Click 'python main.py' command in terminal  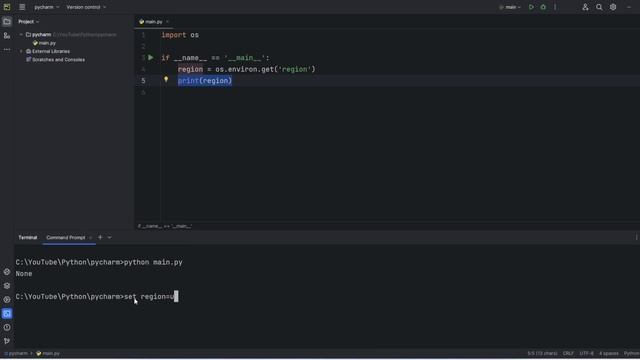pos(153,262)
